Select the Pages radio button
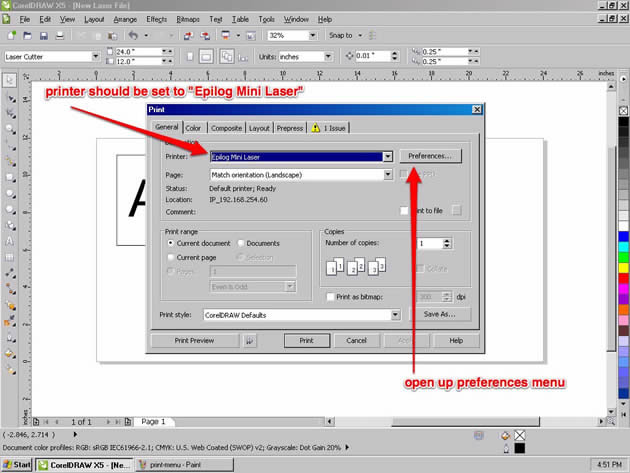Image resolution: width=630 pixels, height=473 pixels. point(171,272)
